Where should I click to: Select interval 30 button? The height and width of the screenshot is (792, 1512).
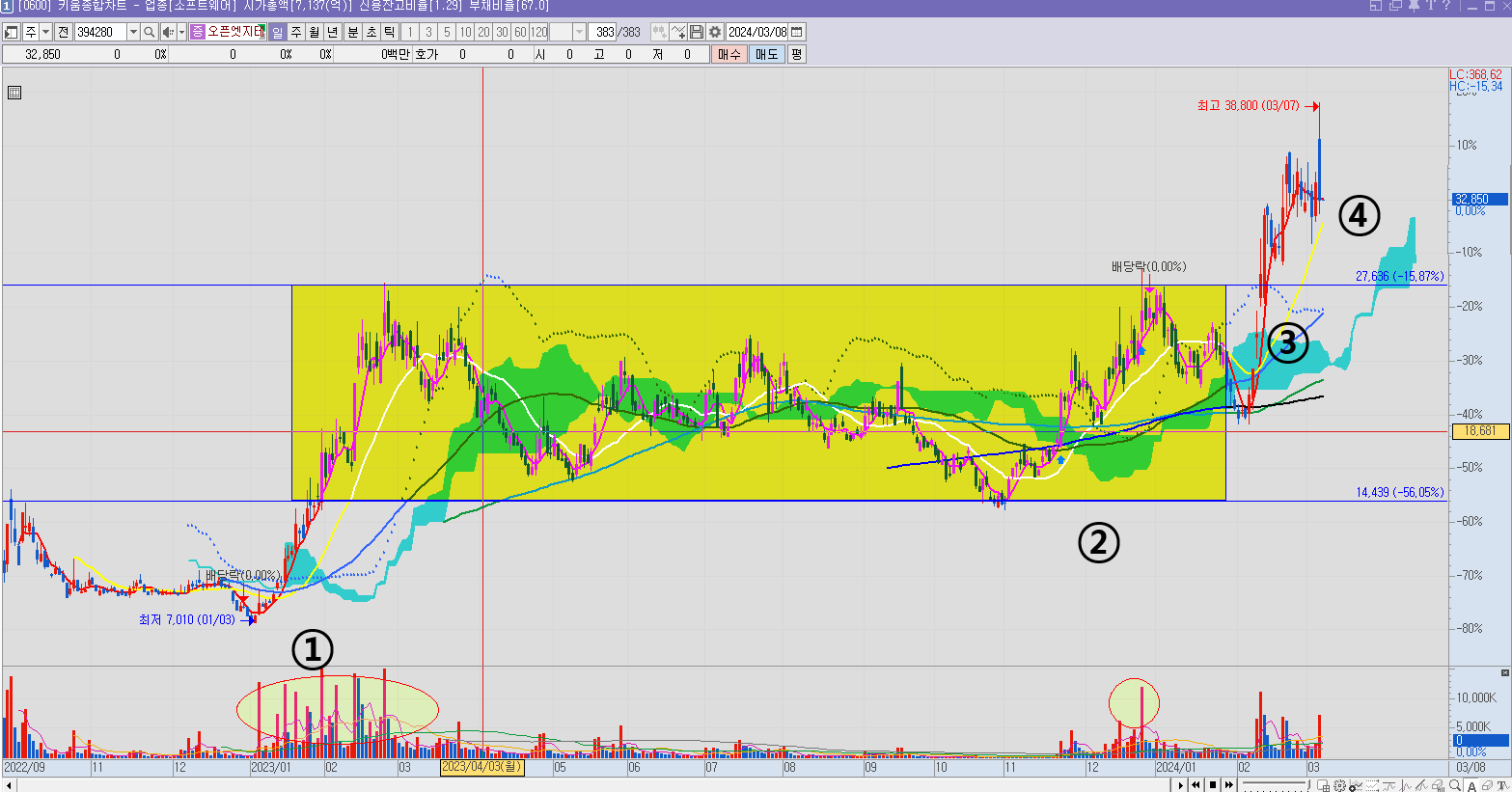click(x=502, y=32)
